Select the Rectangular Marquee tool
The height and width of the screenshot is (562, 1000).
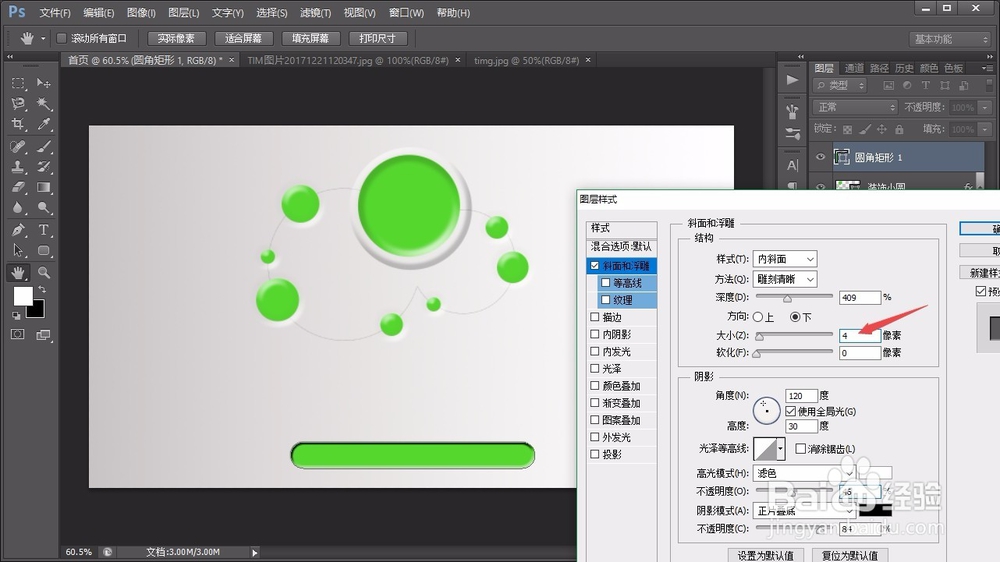pos(18,83)
